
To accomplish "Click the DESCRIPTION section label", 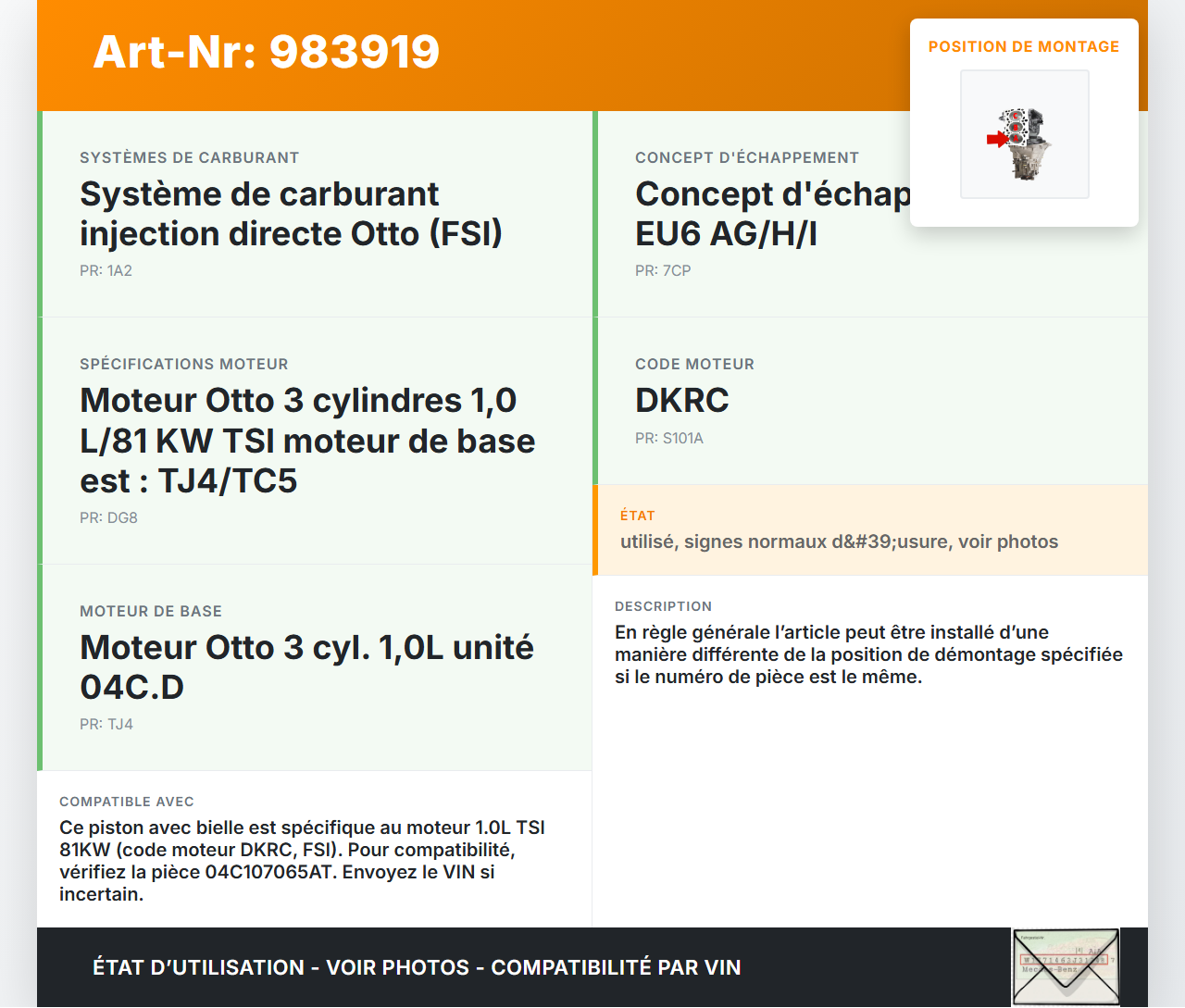I will pos(663,606).
